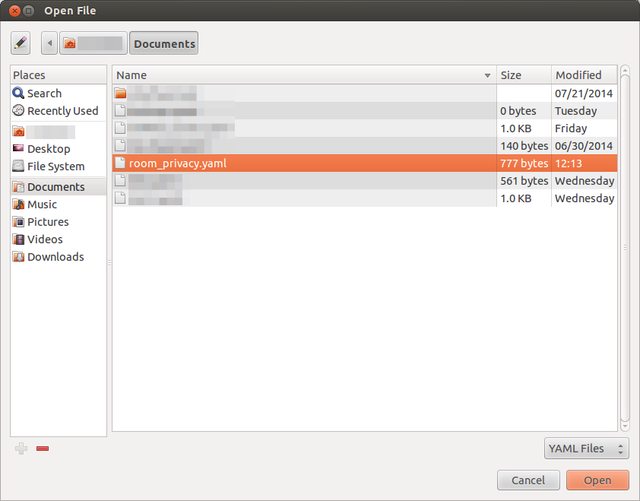Click the room_privacy.yaml file icon

click(x=120, y=163)
